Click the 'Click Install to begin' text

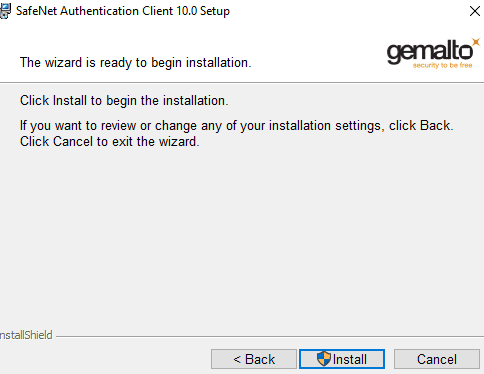(124, 101)
